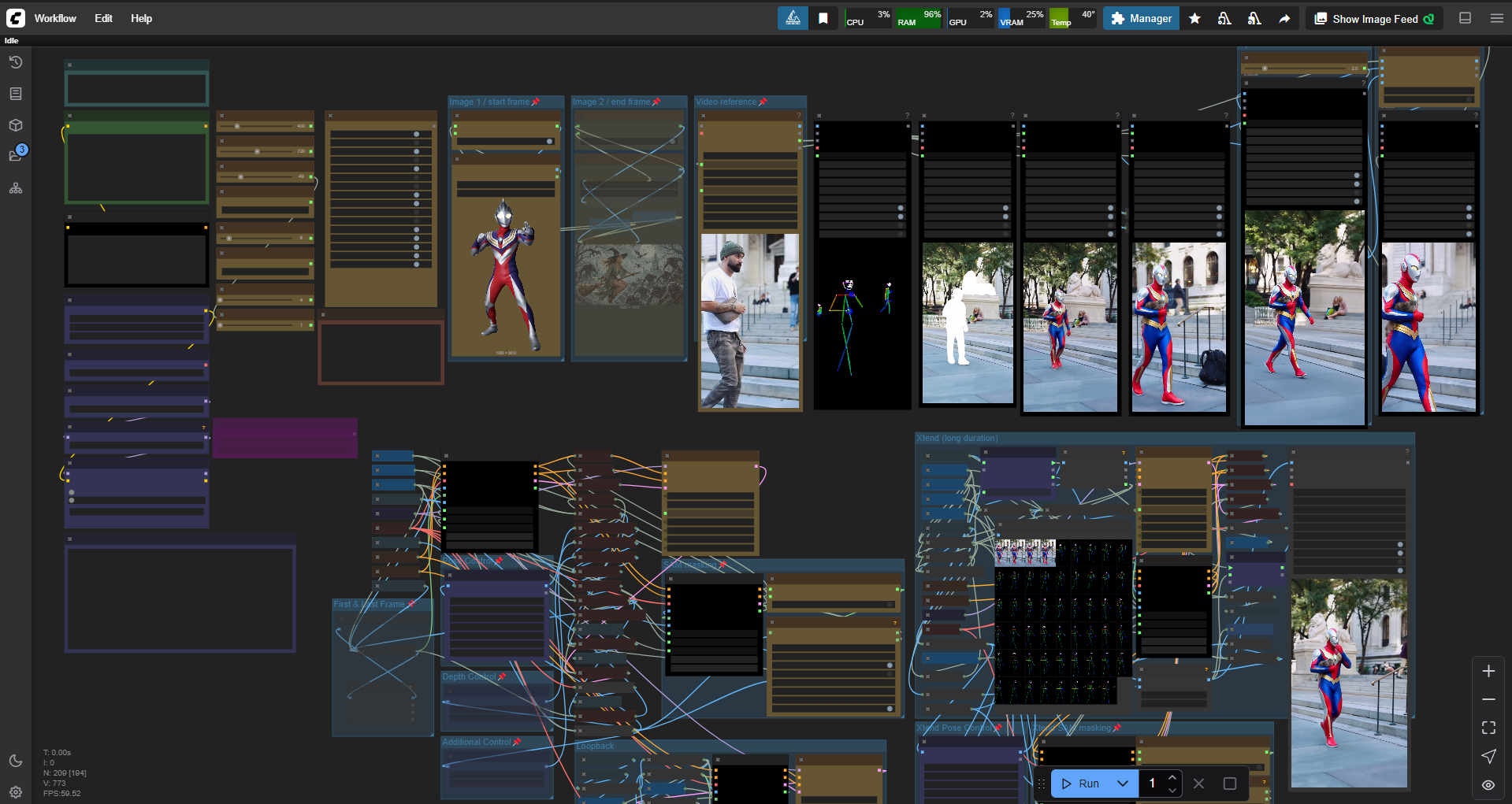Click Show Image Feed button
Screen dimensions: 1512x804
[1374, 19]
